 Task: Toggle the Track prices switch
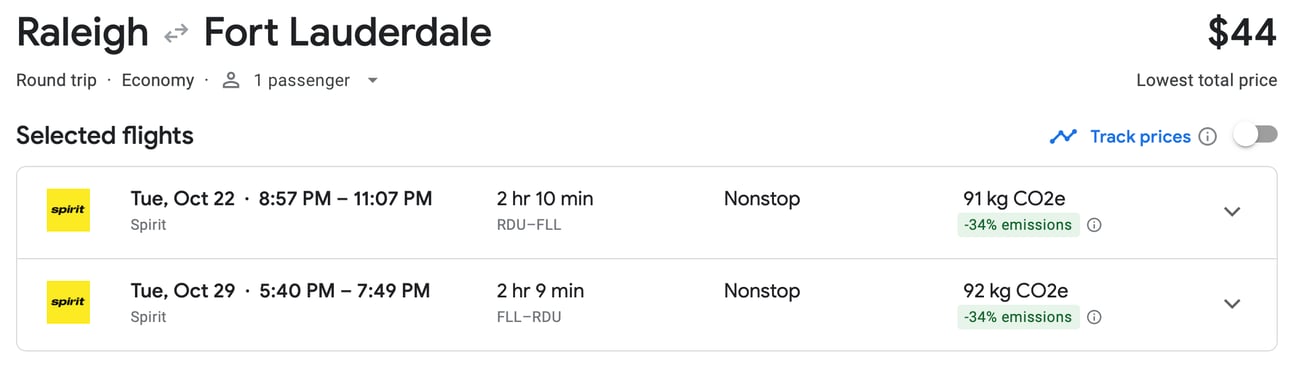[x=1255, y=135]
